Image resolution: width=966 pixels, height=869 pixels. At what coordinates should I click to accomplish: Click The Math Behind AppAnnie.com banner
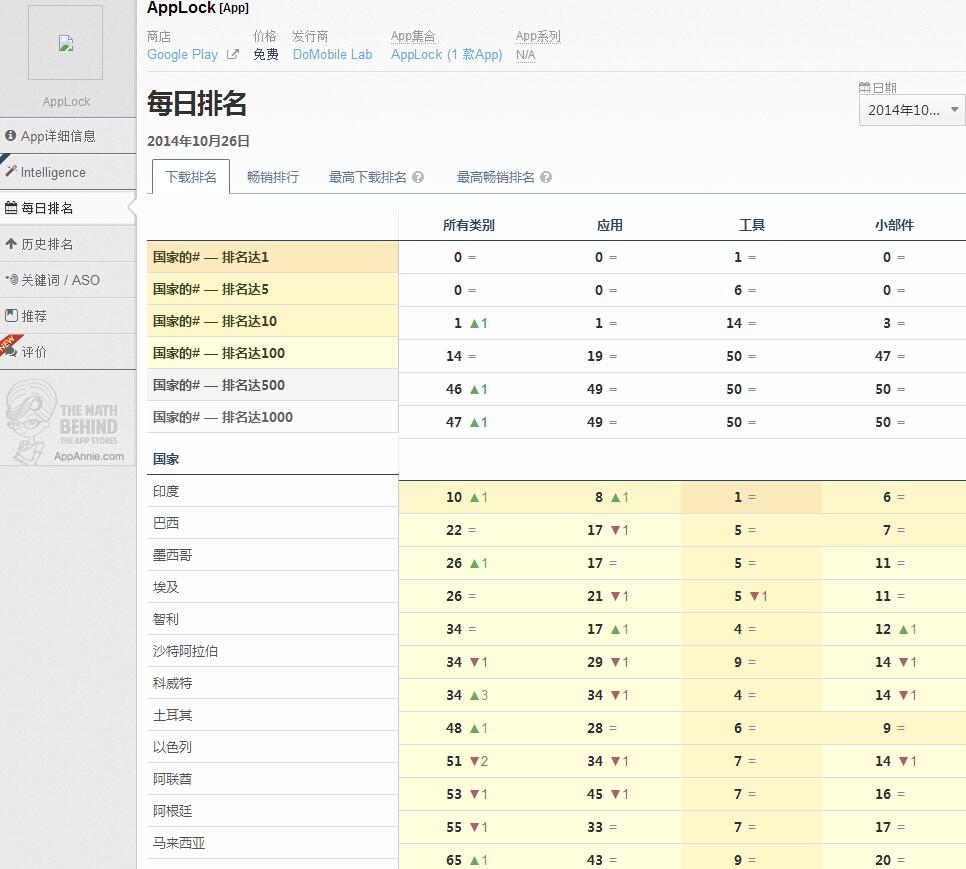tap(68, 421)
